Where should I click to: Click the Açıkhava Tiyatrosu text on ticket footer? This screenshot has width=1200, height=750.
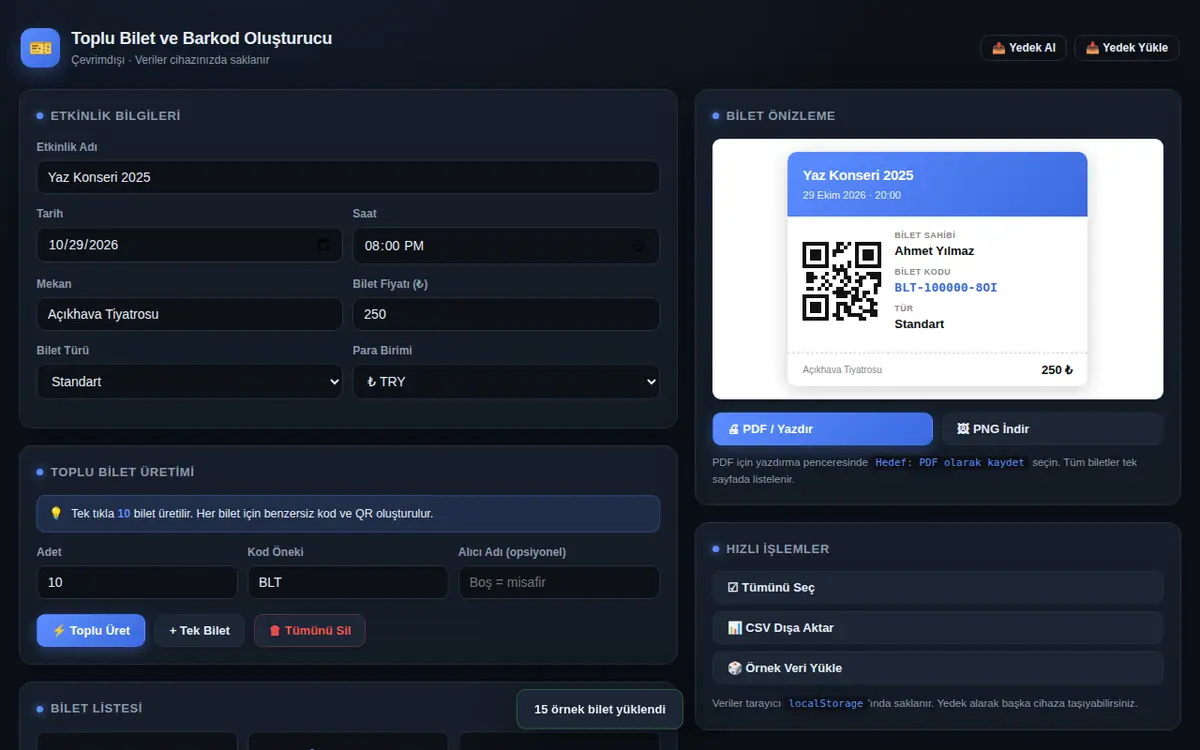click(842, 370)
